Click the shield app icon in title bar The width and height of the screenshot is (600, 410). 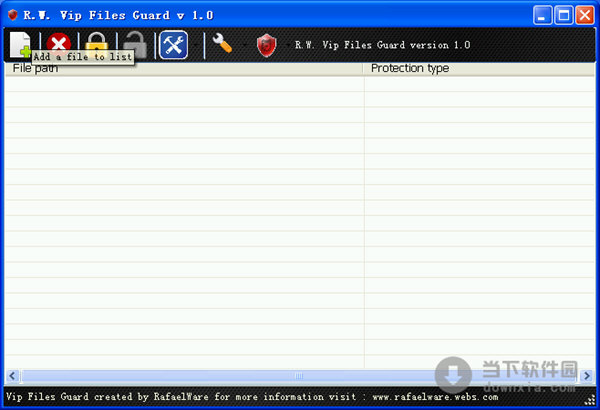(x=13, y=15)
